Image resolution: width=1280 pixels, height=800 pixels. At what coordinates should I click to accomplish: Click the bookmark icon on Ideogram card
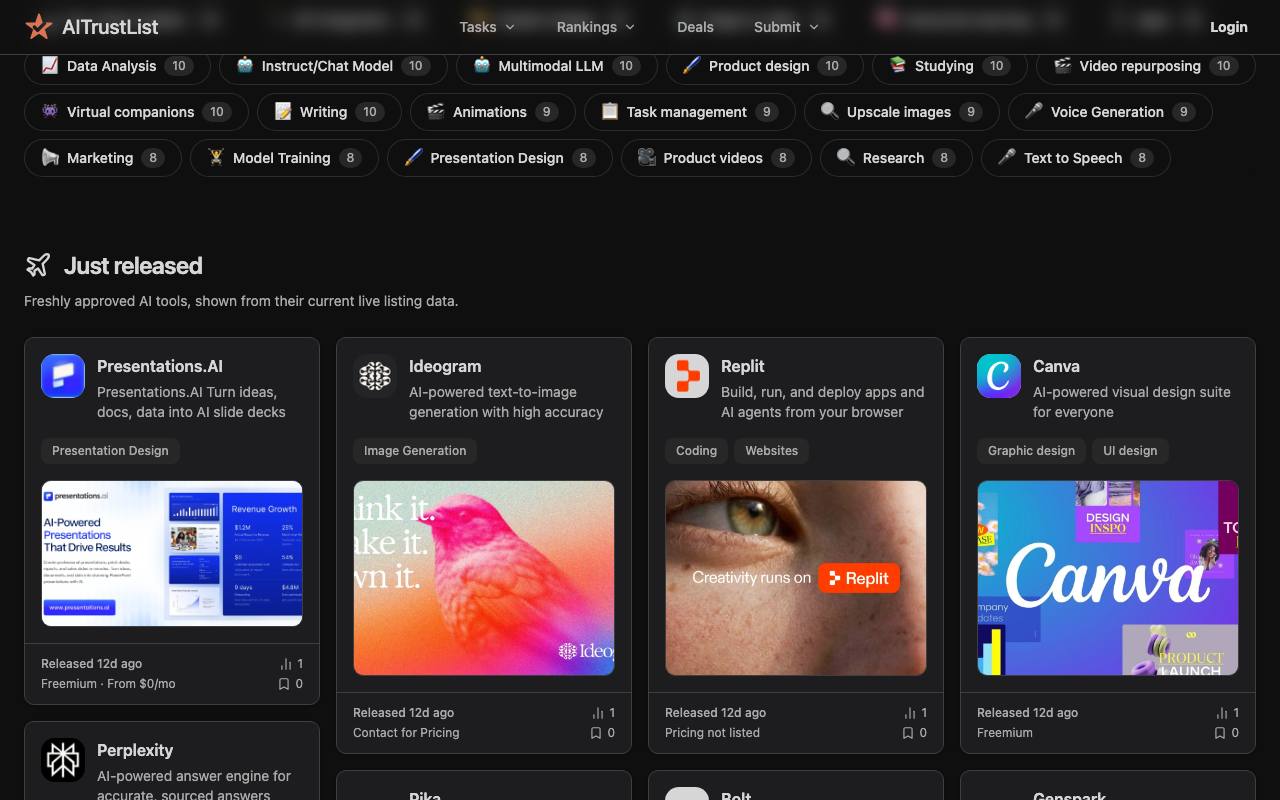pyautogui.click(x=596, y=733)
